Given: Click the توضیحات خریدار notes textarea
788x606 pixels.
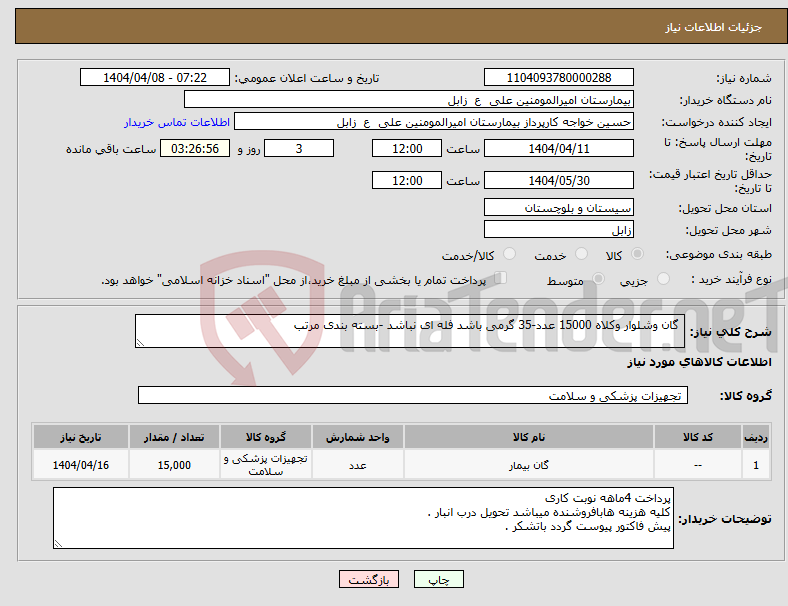Looking at the screenshot, I should tap(363, 518).
